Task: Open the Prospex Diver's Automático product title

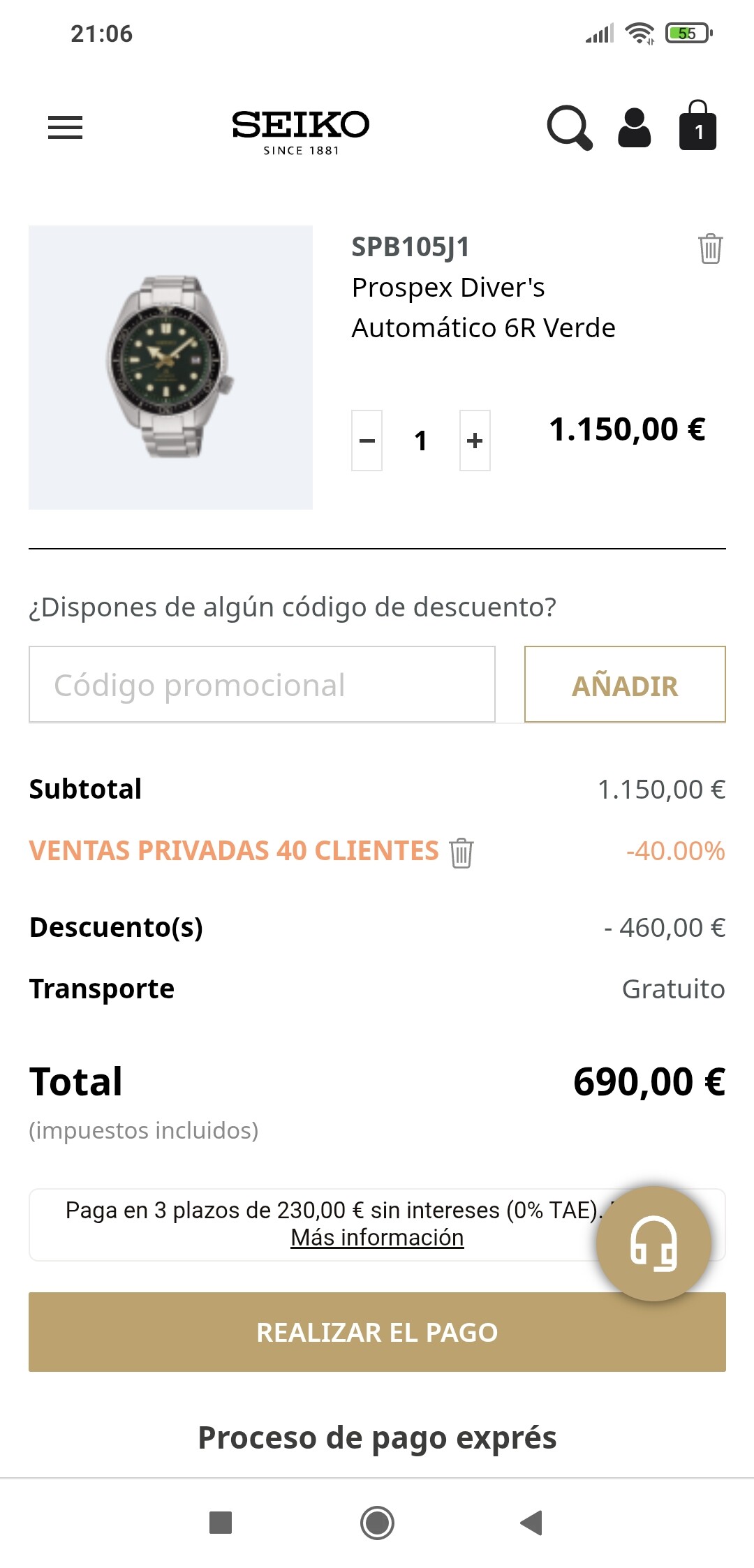Action: (x=483, y=307)
